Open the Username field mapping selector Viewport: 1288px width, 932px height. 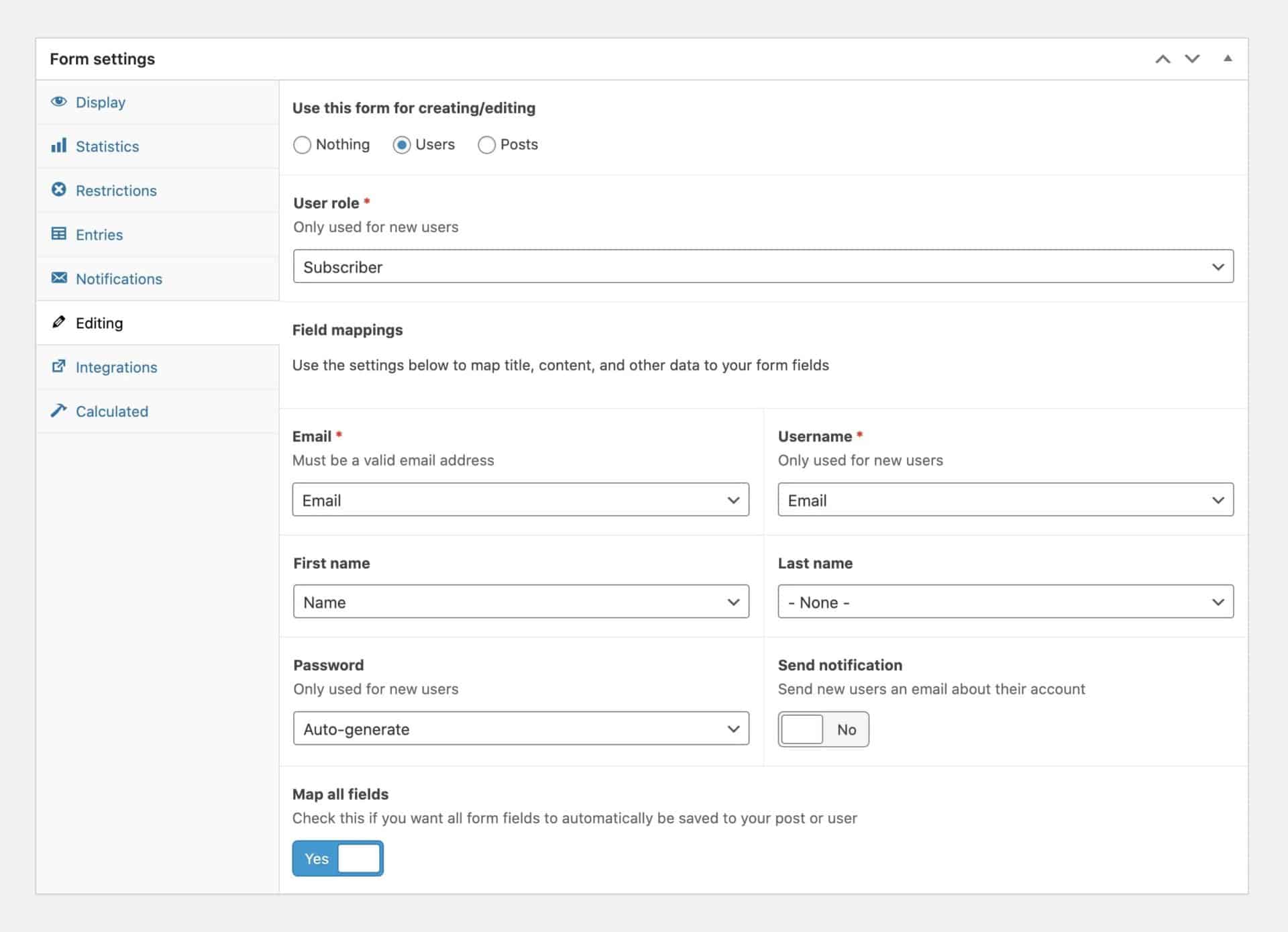click(x=1005, y=500)
